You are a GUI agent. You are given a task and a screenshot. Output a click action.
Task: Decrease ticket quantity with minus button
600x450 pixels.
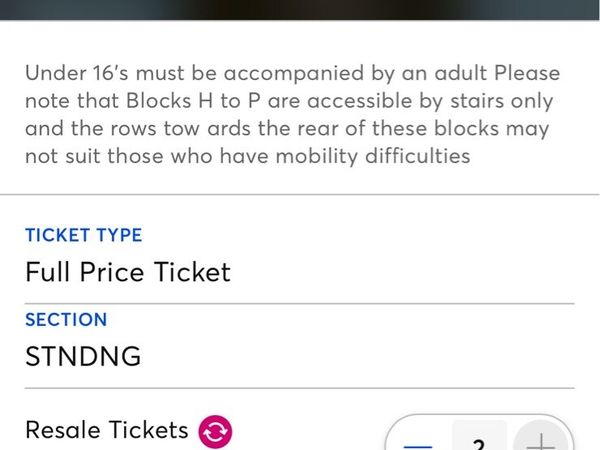(420, 440)
